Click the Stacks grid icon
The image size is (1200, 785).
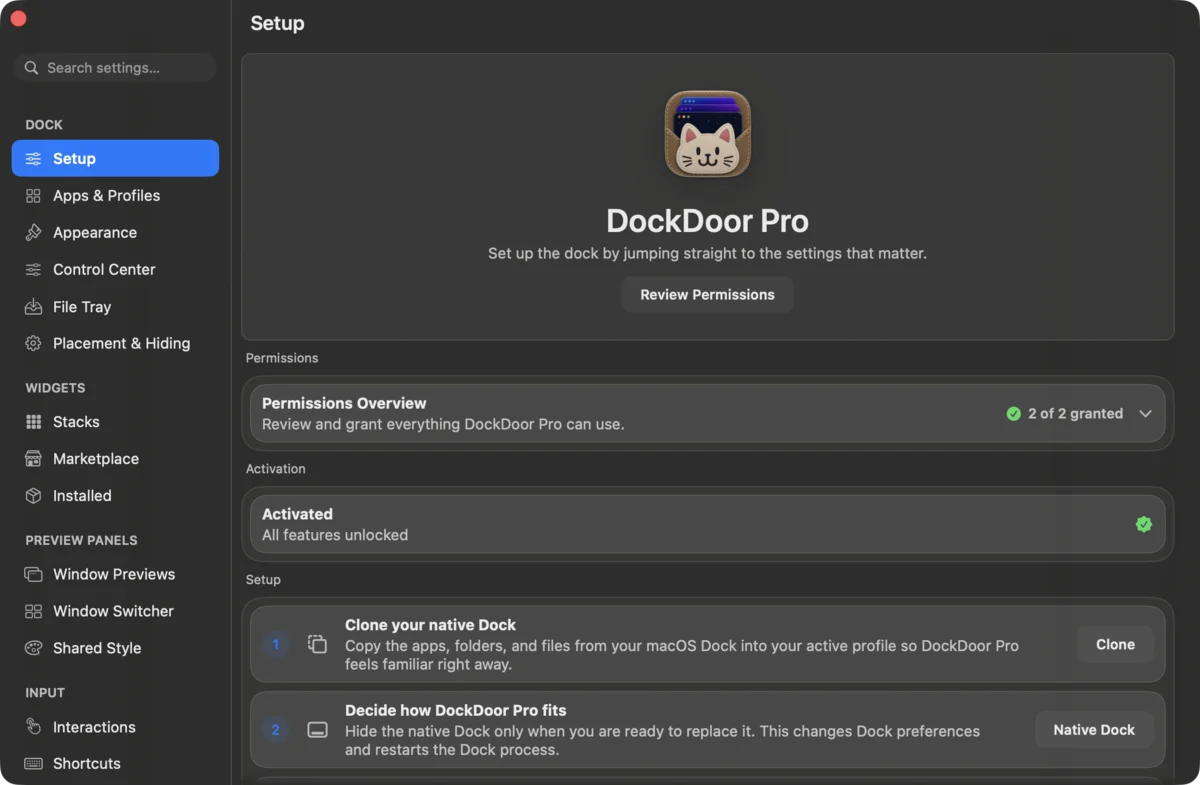34,422
